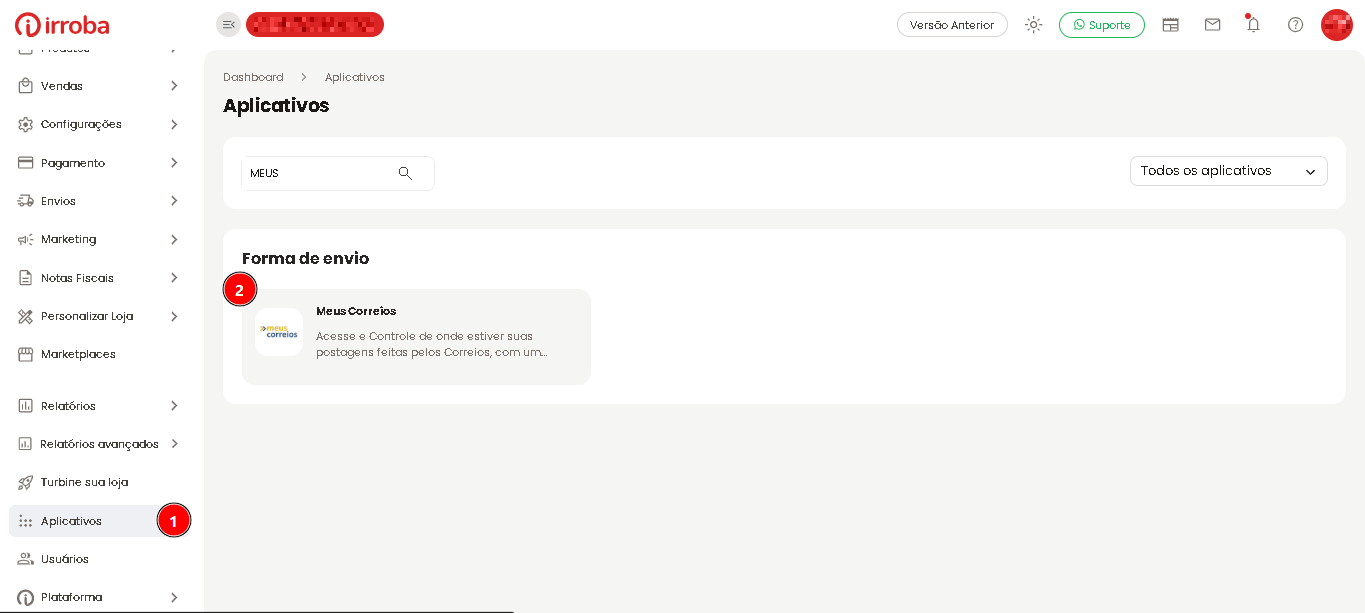
Task: Click the search magnifier icon
Action: 405,173
